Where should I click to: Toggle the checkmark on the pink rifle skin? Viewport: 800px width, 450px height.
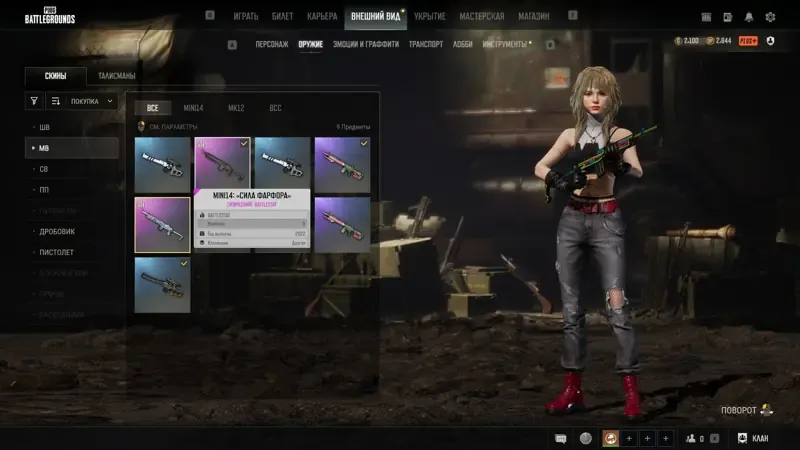click(x=364, y=143)
